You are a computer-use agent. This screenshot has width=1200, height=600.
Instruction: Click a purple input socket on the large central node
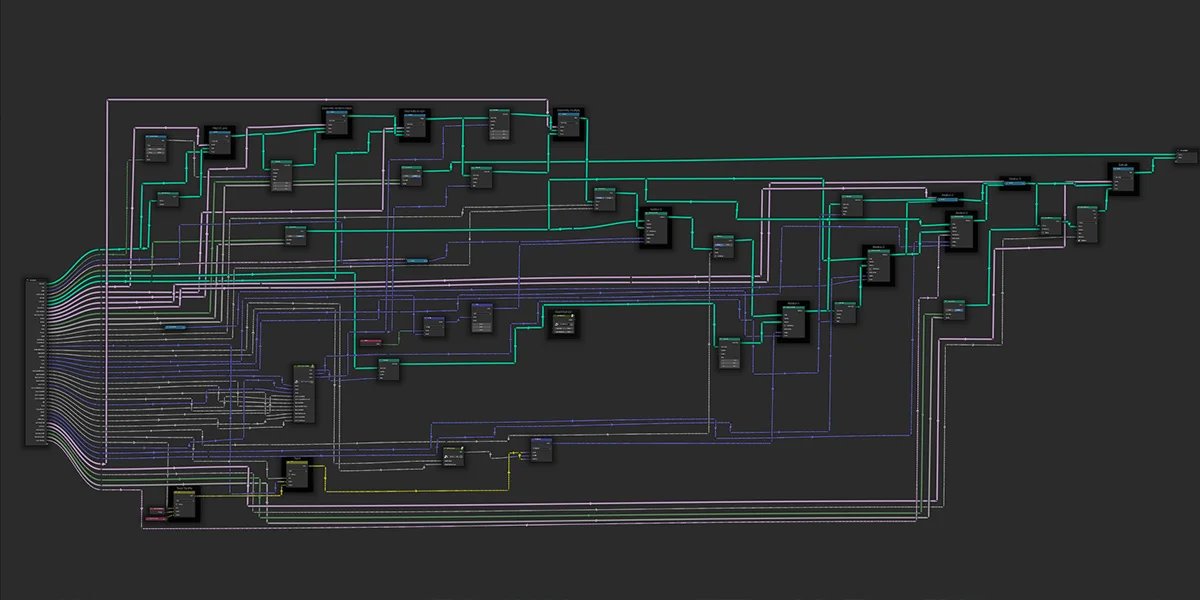tap(294, 388)
